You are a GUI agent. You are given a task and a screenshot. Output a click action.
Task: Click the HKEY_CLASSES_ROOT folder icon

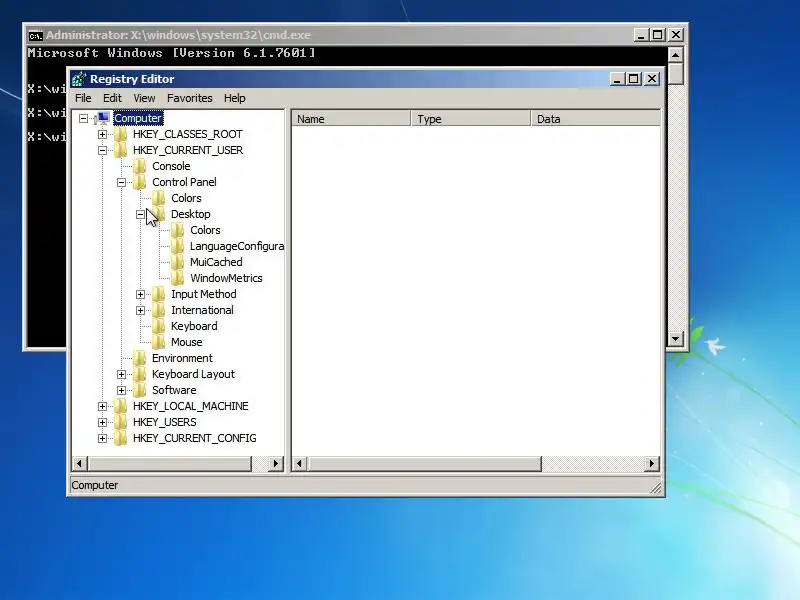point(121,134)
